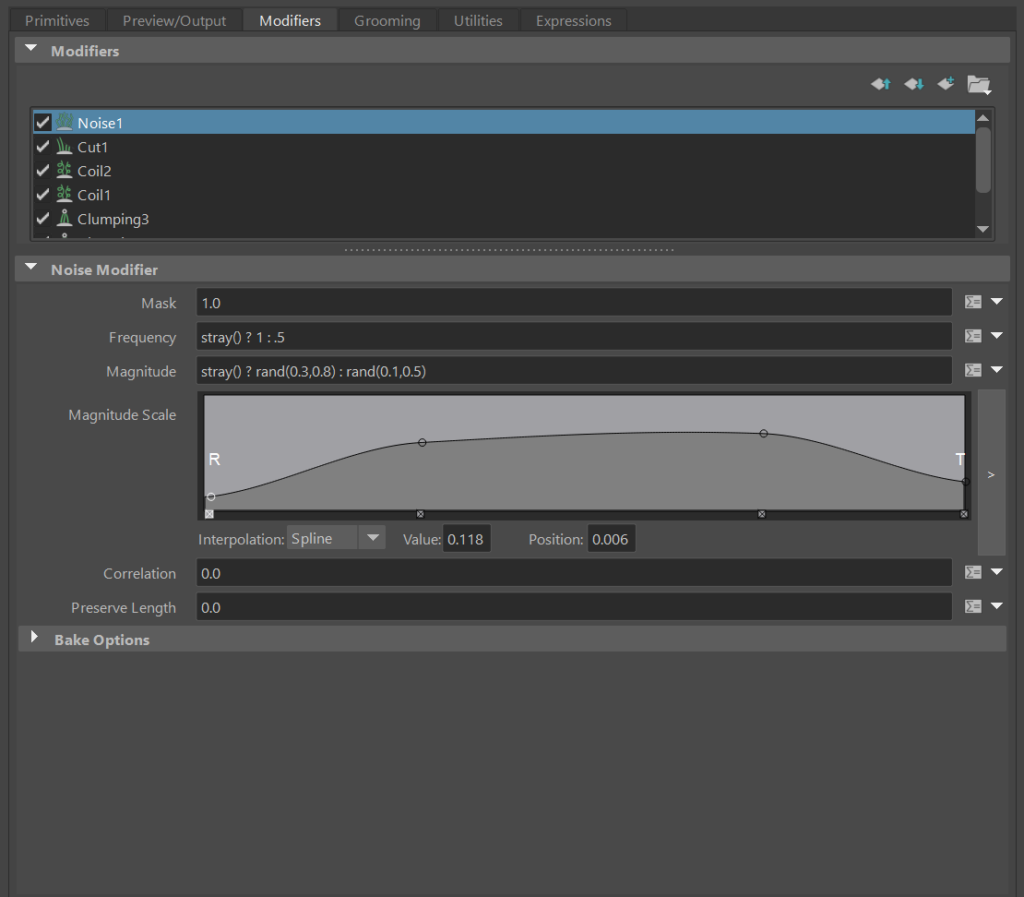The width and height of the screenshot is (1024, 897).
Task: Open the Primitives tab
Action: point(57,21)
